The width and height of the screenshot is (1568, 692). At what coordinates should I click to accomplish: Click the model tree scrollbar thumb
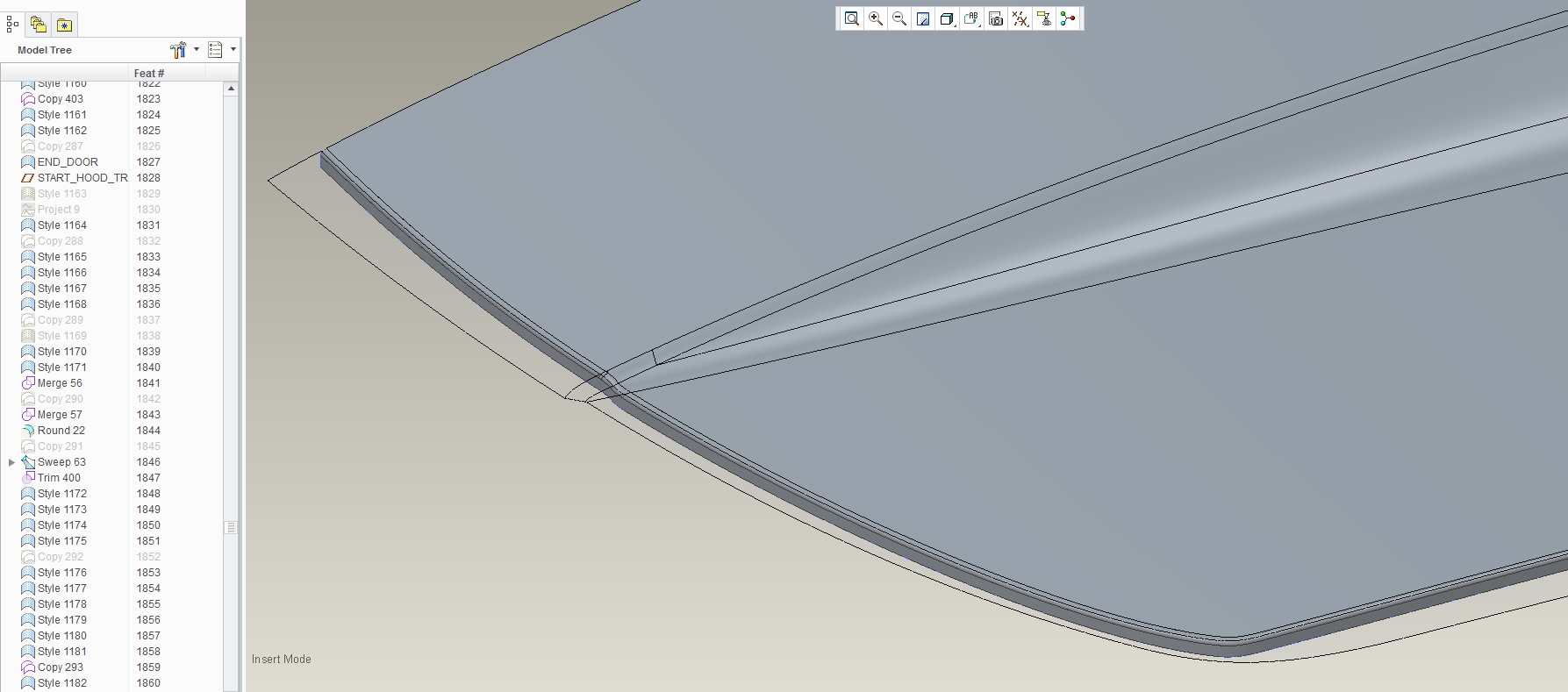pyautogui.click(x=231, y=527)
